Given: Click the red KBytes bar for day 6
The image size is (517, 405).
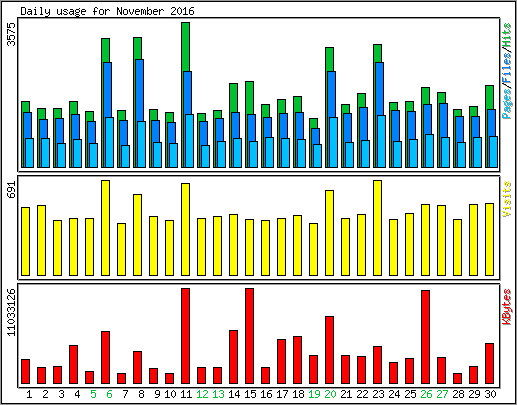Looking at the screenshot, I should (106, 358).
